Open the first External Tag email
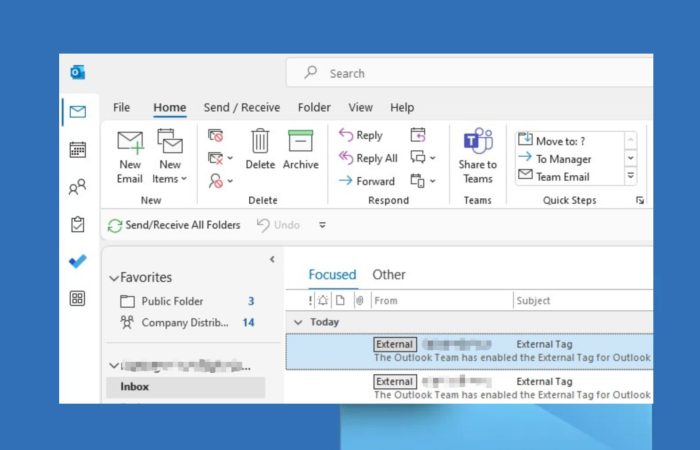 pyautogui.click(x=469, y=351)
